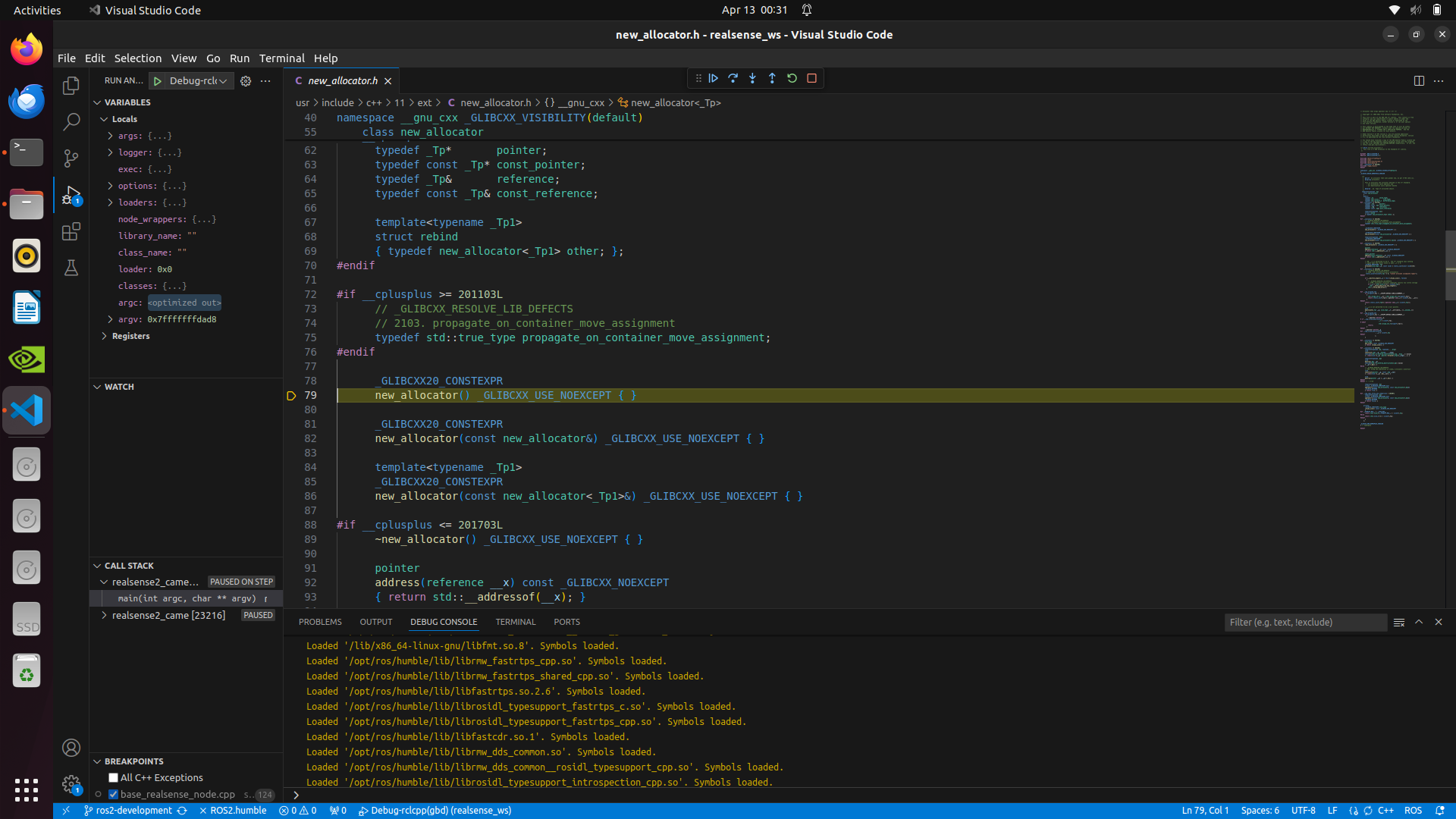
Task: Maximize the bottom panel
Action: point(1419,622)
